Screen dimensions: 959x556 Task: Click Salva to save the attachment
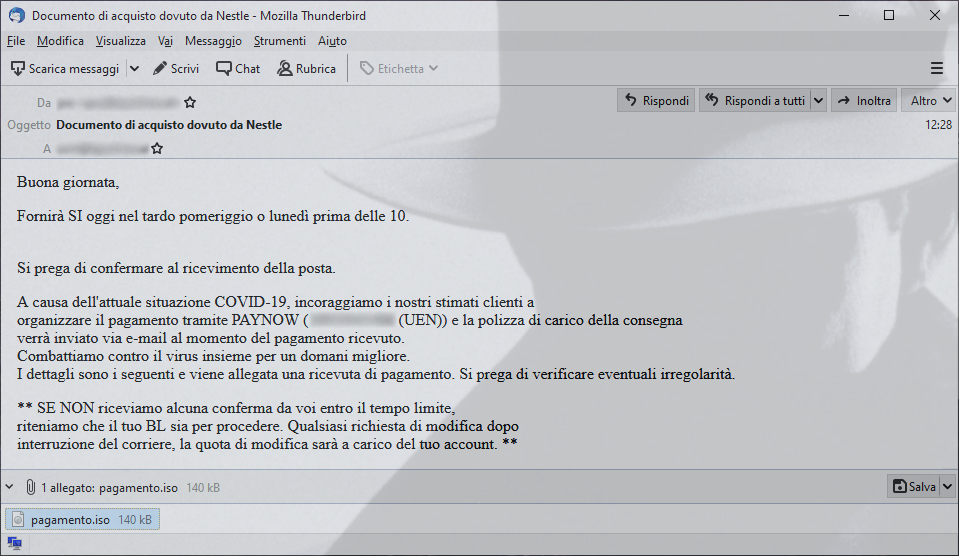point(914,486)
